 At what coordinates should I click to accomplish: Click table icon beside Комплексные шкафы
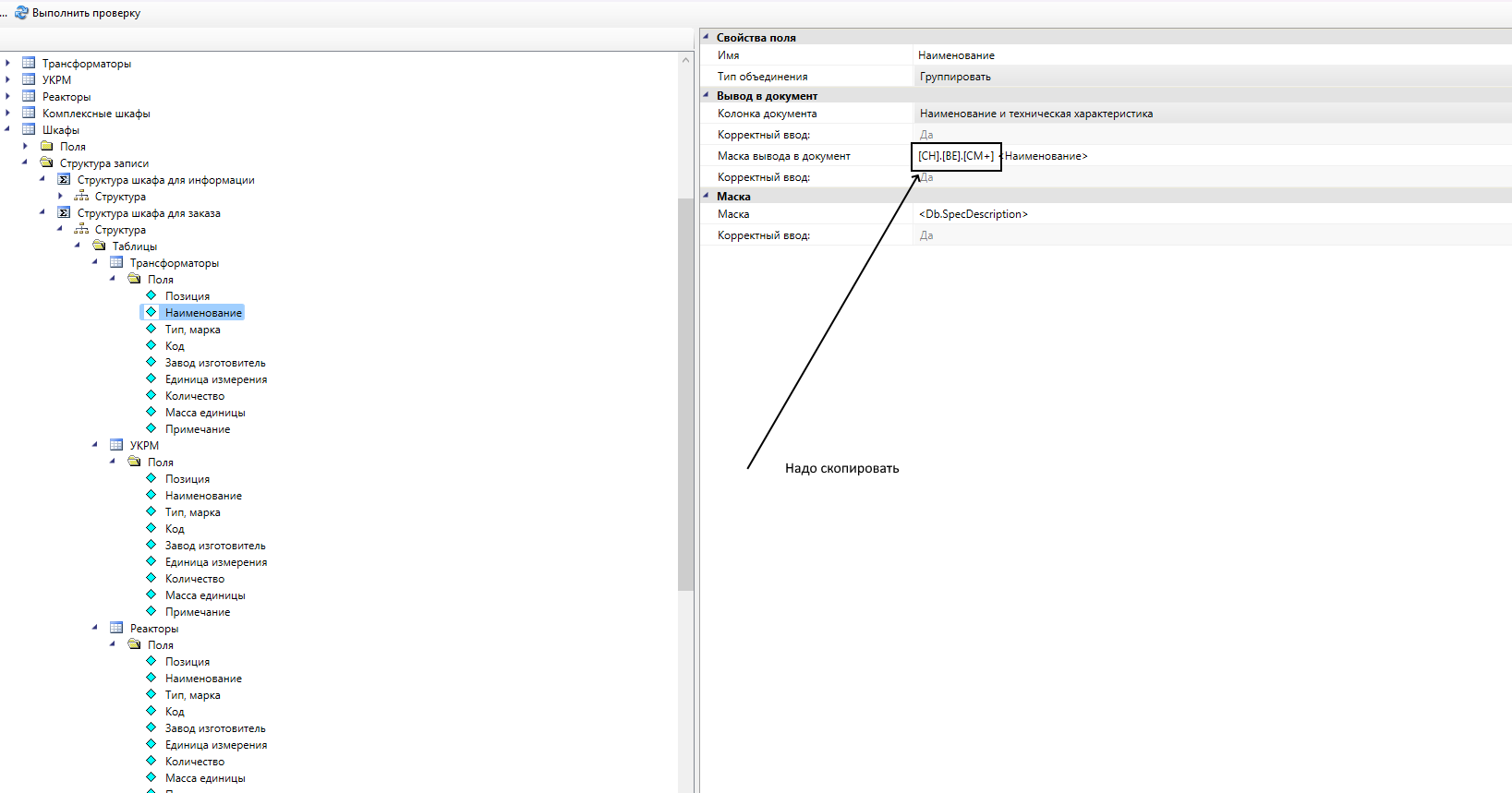click(x=29, y=114)
